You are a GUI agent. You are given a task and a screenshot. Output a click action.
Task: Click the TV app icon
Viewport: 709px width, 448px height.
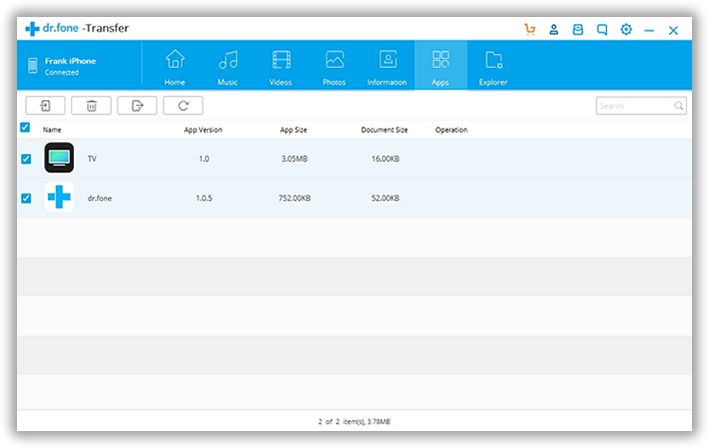59,158
